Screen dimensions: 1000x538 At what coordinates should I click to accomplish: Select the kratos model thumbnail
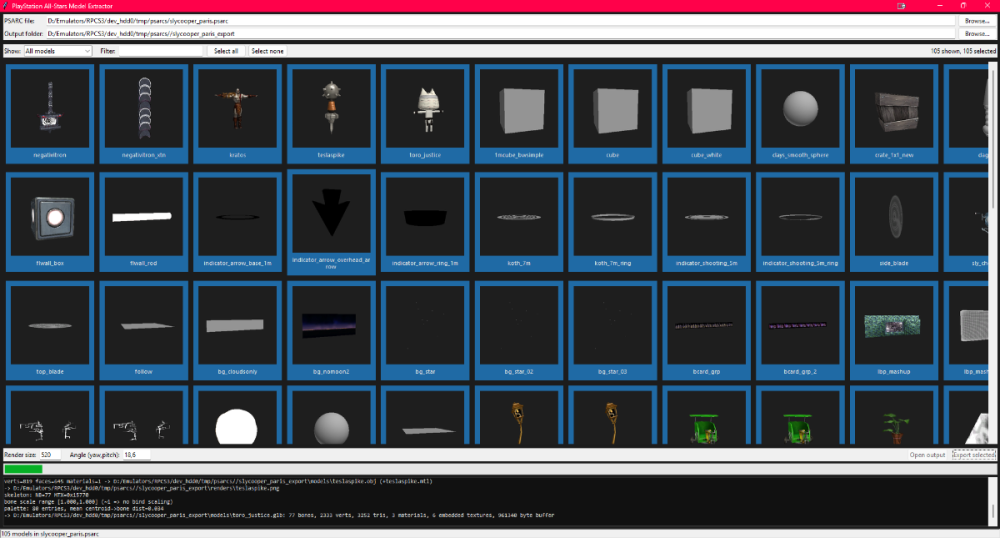(237, 113)
